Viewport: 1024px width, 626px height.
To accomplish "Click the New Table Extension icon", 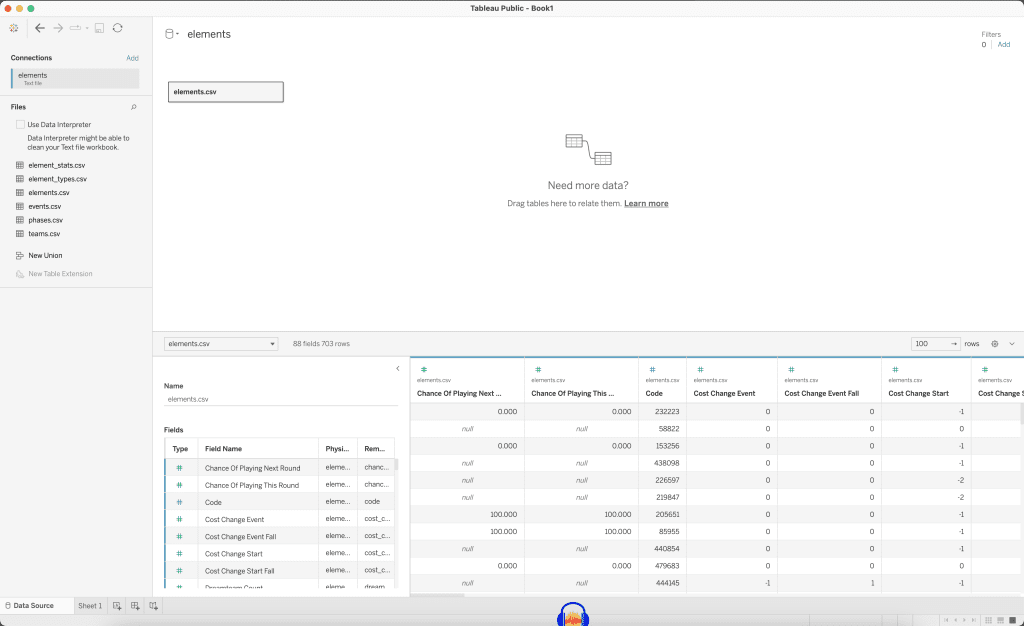I will [20, 274].
